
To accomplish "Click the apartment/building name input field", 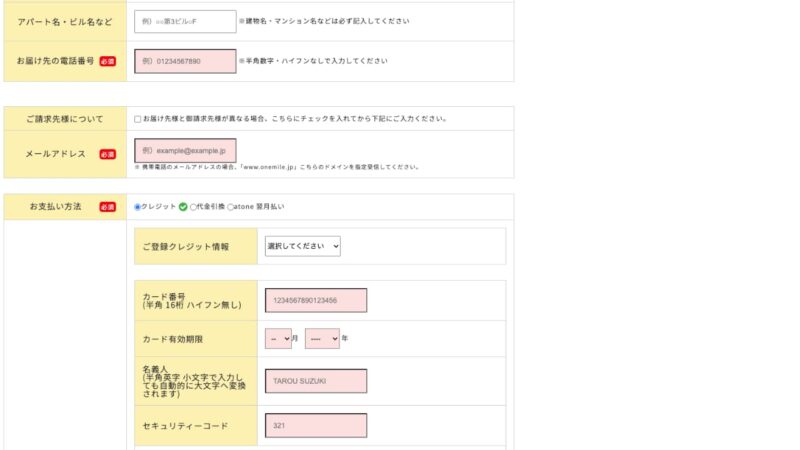I will click(x=185, y=21).
